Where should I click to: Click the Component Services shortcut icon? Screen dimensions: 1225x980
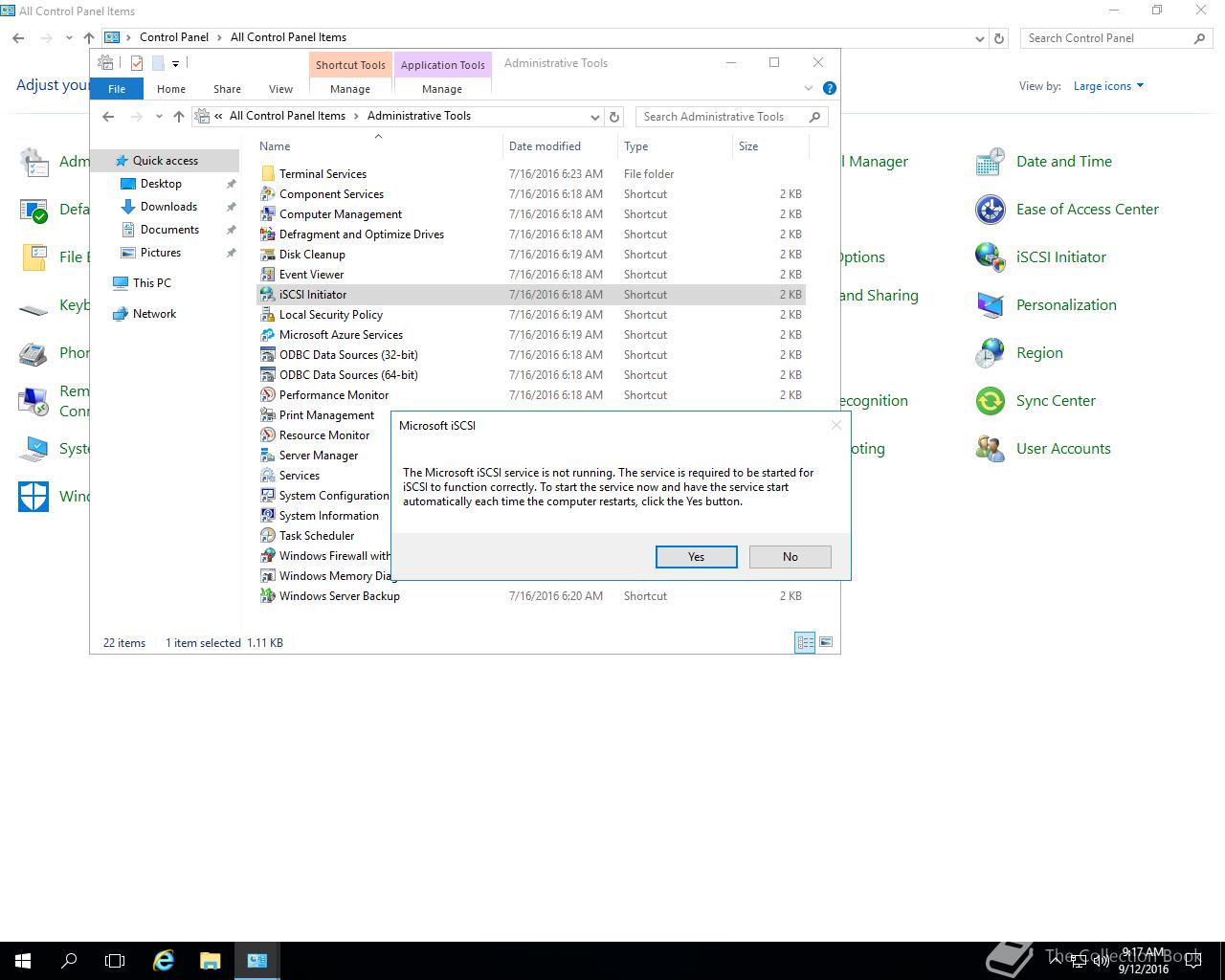pos(268,194)
